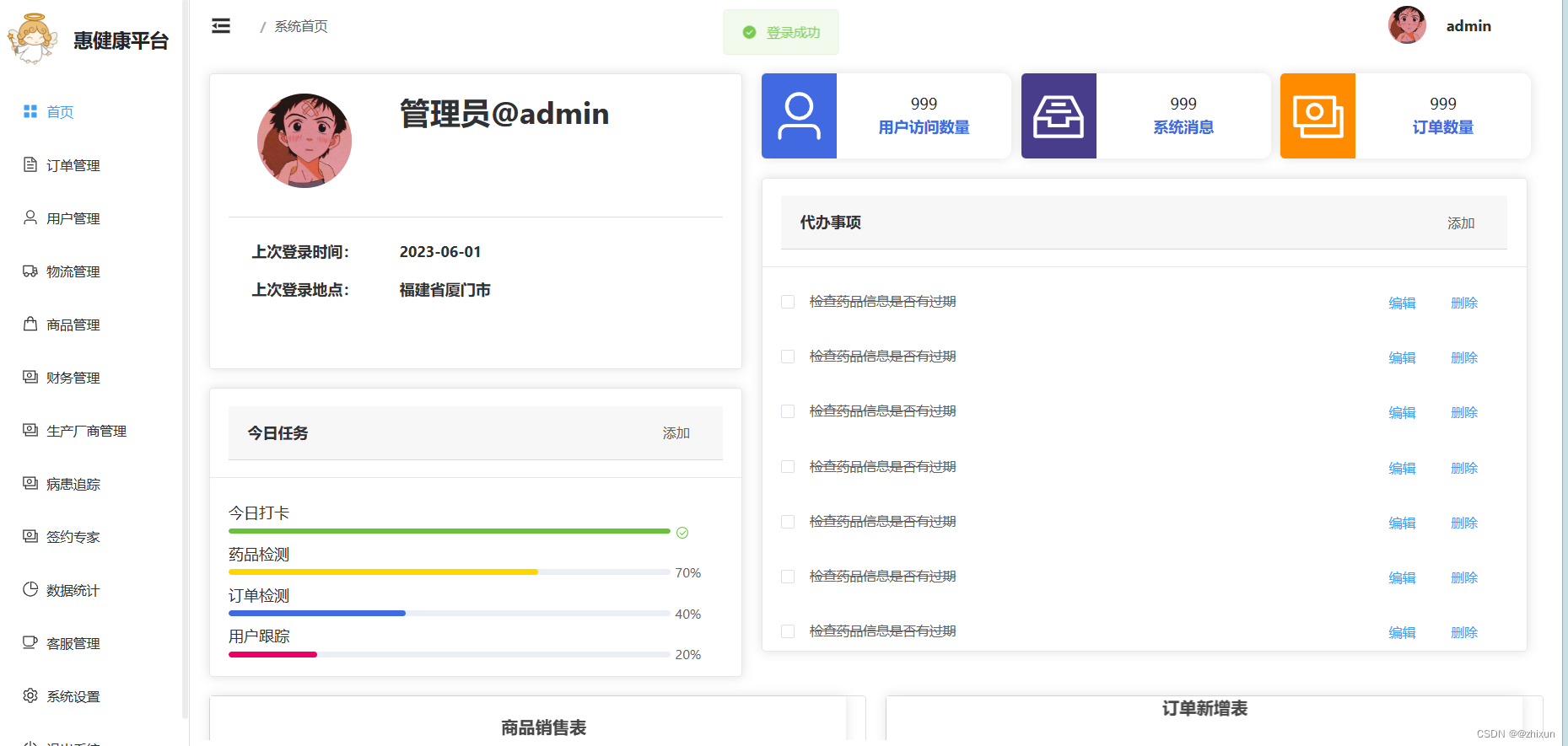Image resolution: width=1568 pixels, height=746 pixels.
Task: Click the 客服管理 cup icon
Action: (x=30, y=642)
